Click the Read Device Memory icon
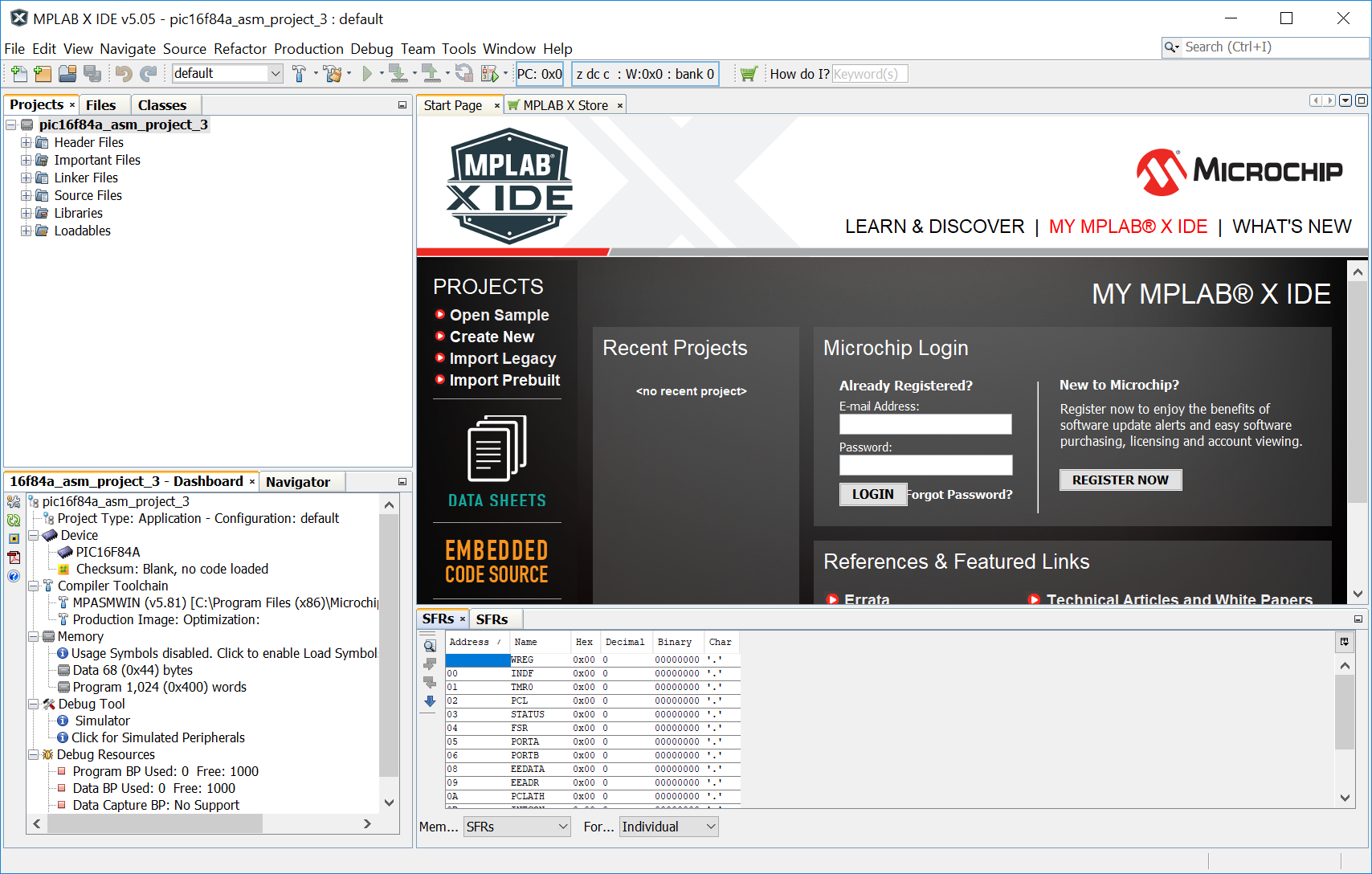Image resolution: width=1372 pixels, height=874 pixels. pos(430,74)
